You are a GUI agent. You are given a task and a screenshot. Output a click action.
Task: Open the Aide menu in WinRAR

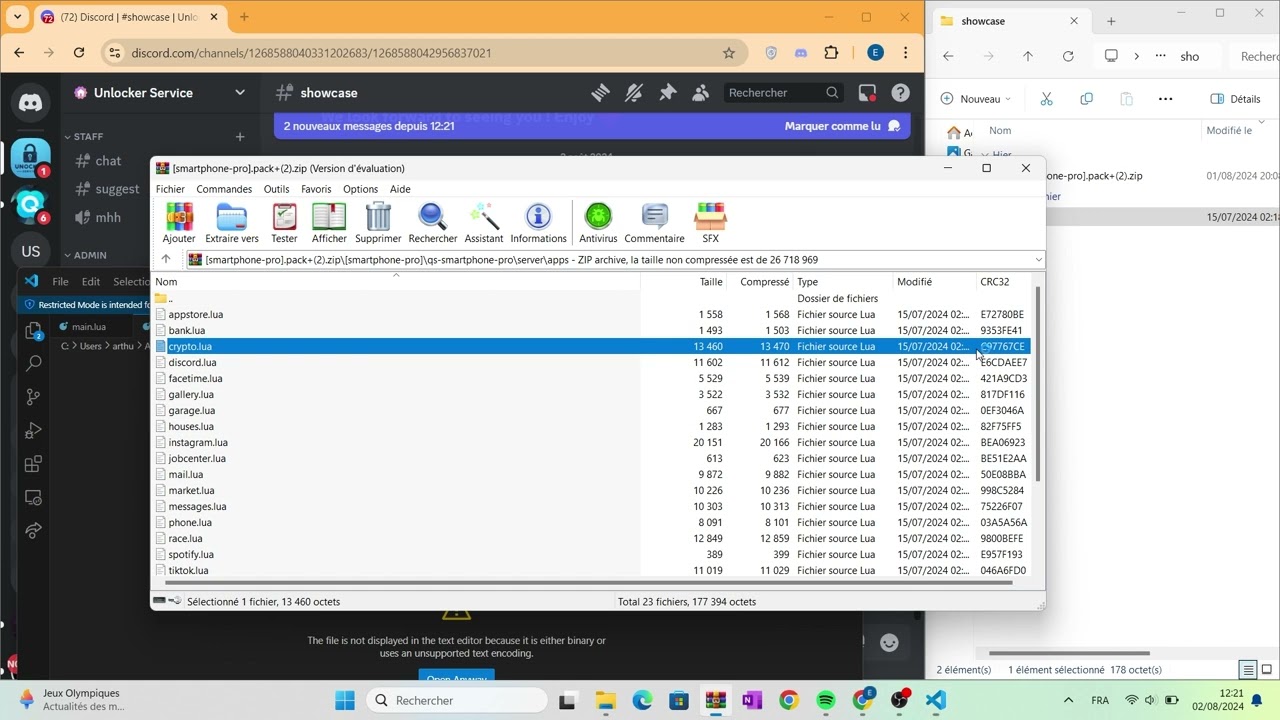pyautogui.click(x=400, y=189)
